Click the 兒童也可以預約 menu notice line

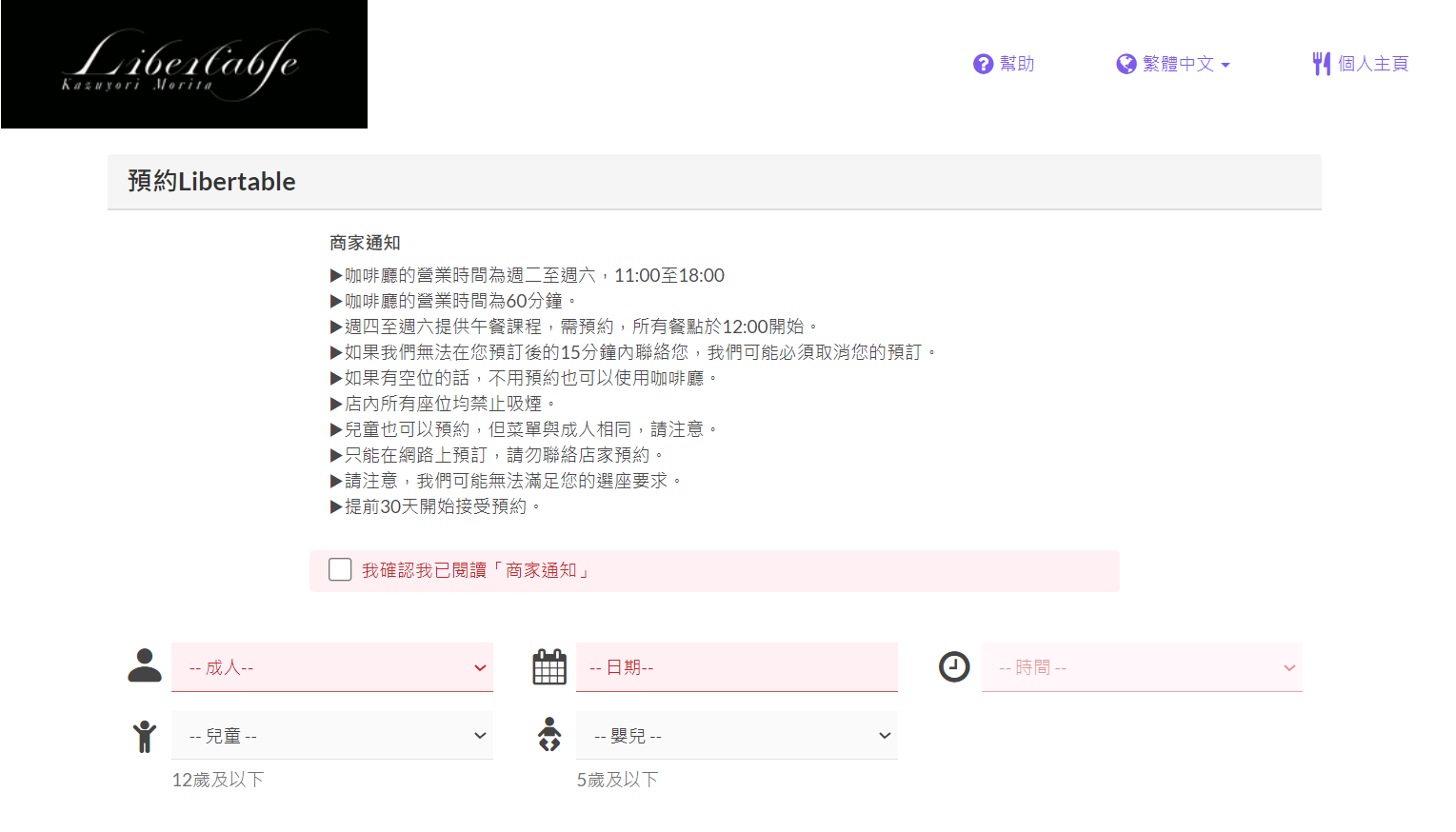(524, 429)
